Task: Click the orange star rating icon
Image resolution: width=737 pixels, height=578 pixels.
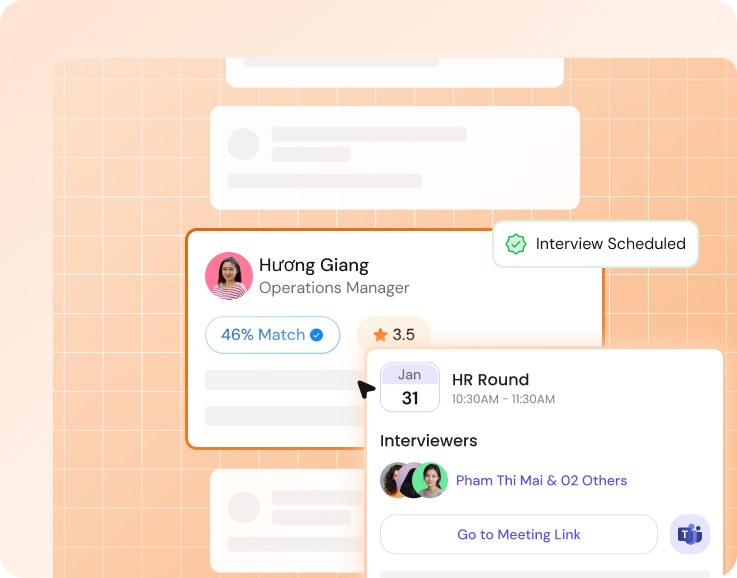Action: tap(380, 335)
